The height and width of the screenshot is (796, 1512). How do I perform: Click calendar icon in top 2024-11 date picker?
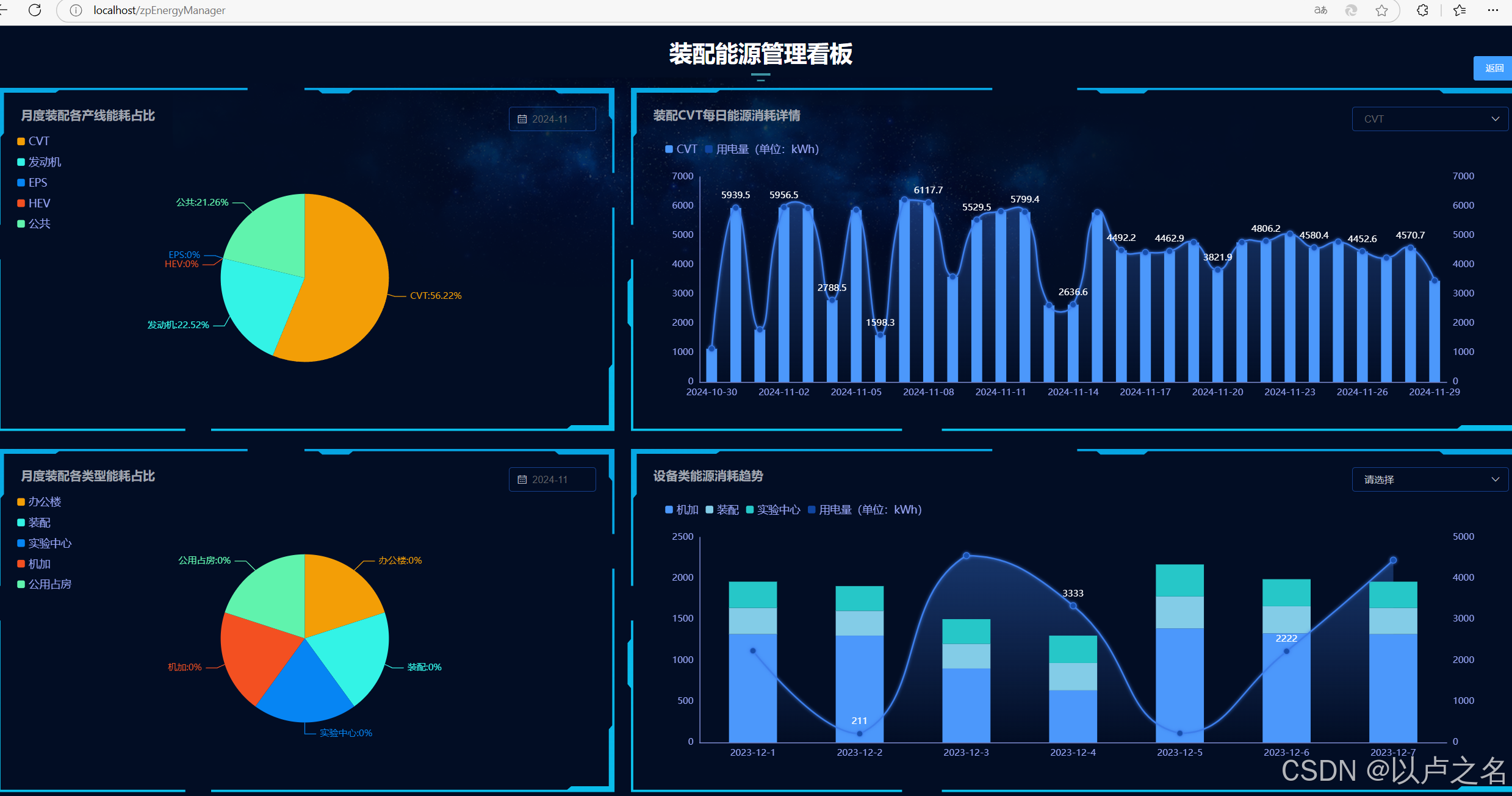(x=522, y=119)
